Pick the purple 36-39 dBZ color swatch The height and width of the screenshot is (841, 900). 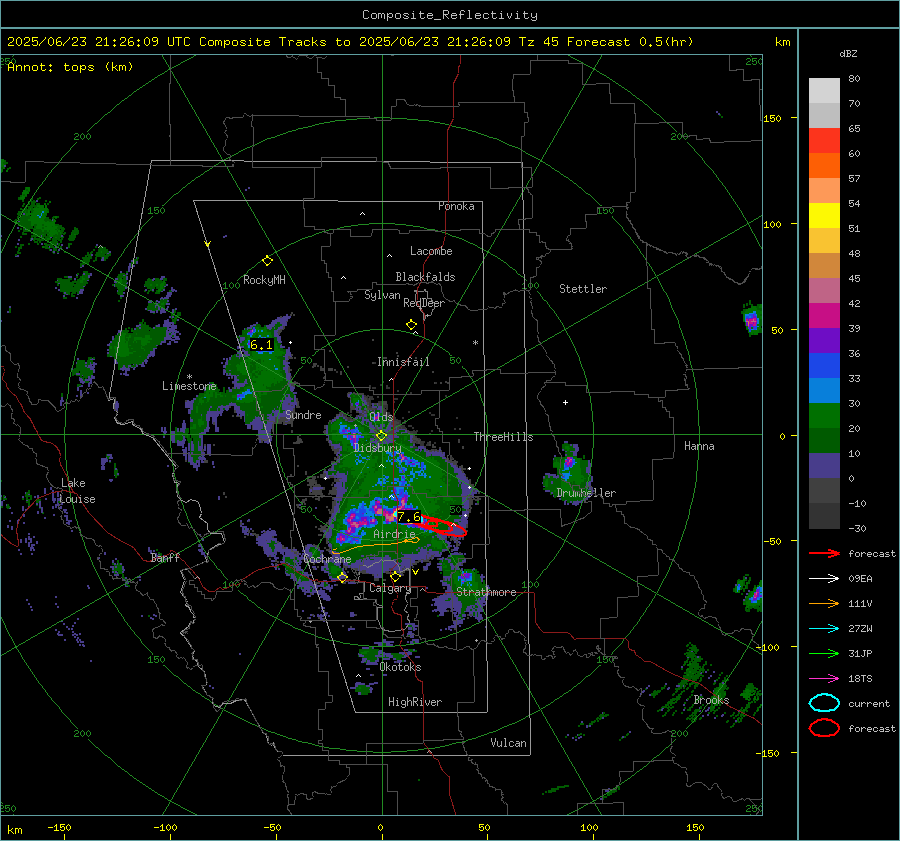[x=824, y=341]
